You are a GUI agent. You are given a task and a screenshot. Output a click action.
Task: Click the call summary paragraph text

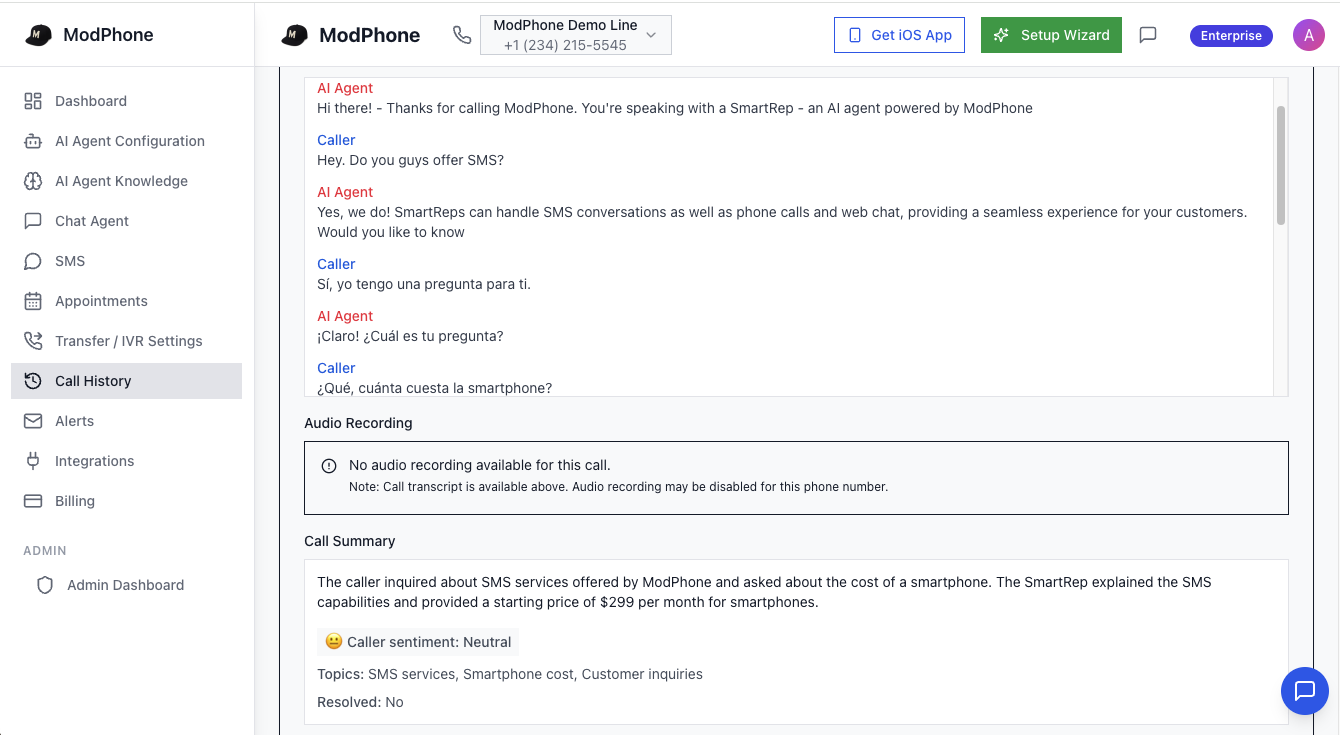tap(765, 592)
